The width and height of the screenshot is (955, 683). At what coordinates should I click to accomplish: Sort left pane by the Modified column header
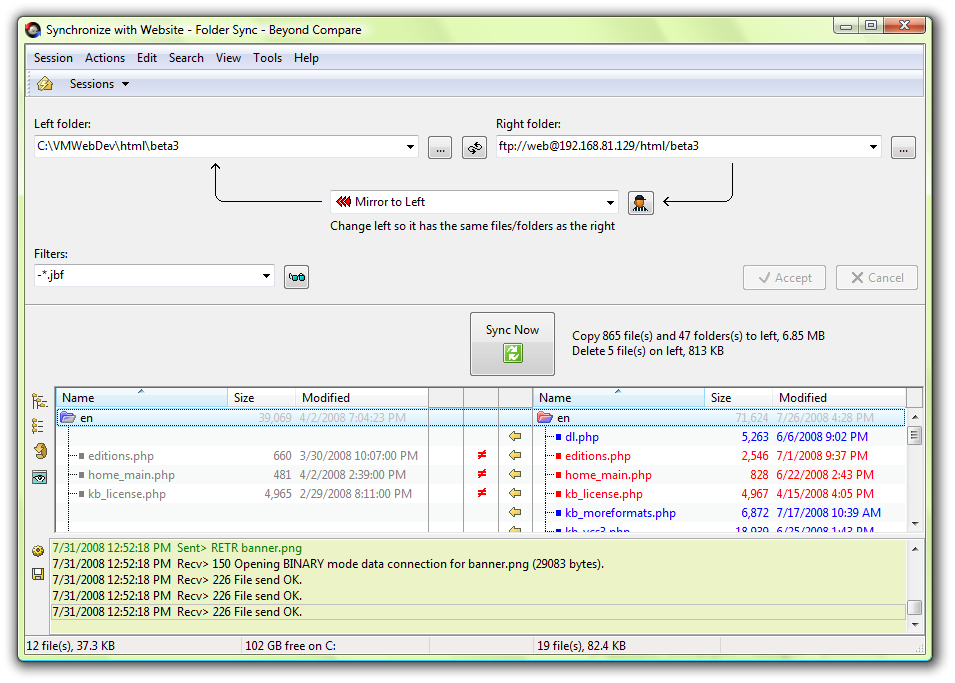coord(362,398)
